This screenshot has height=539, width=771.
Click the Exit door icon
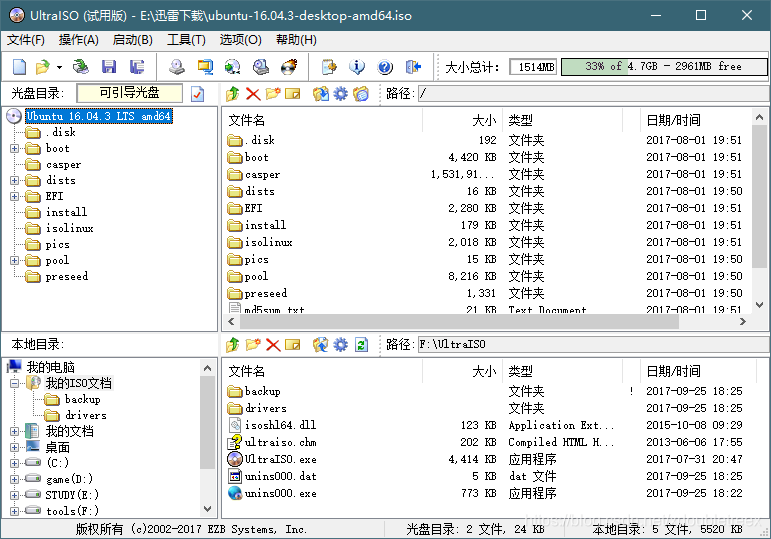pyautogui.click(x=413, y=66)
